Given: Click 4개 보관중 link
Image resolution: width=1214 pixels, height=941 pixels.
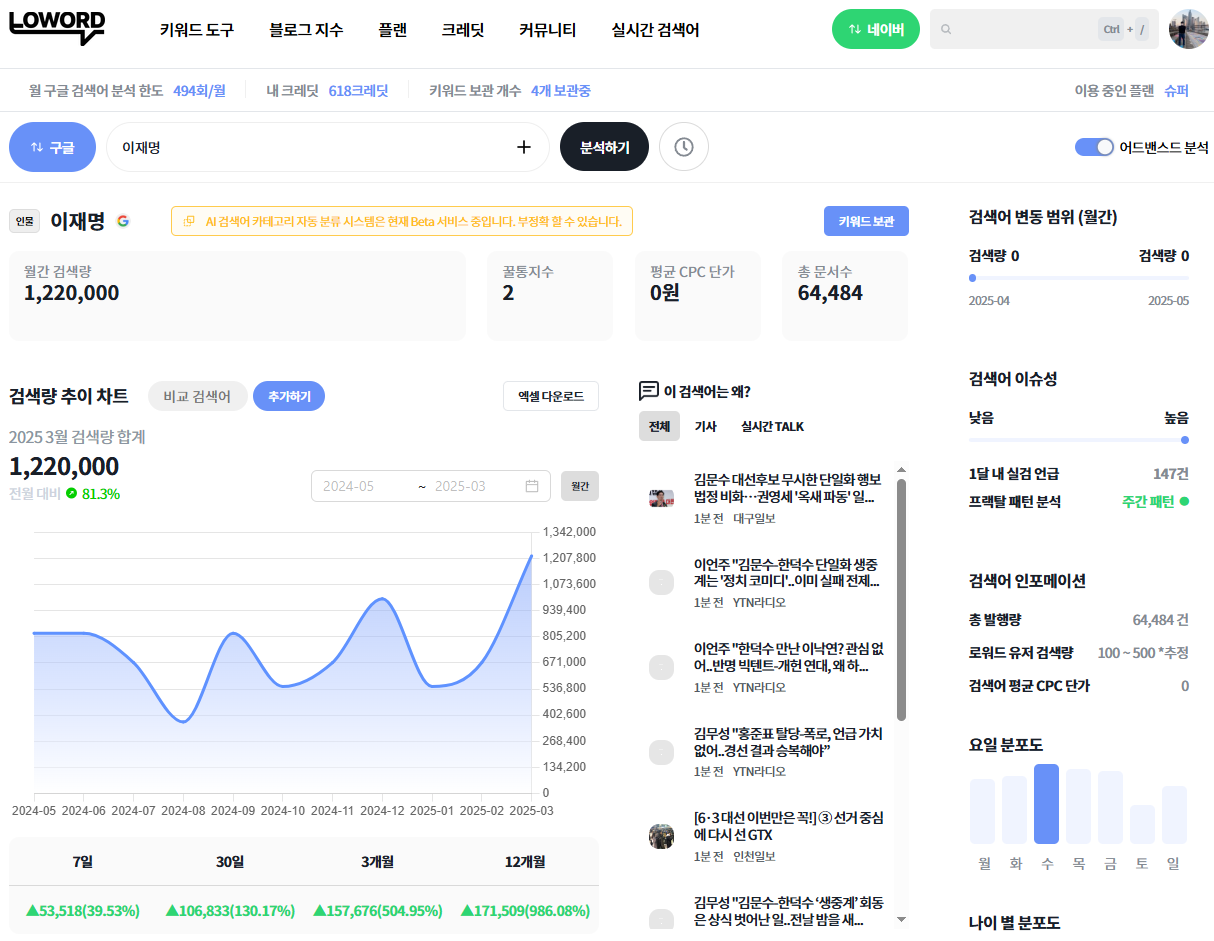Looking at the screenshot, I should point(561,90).
